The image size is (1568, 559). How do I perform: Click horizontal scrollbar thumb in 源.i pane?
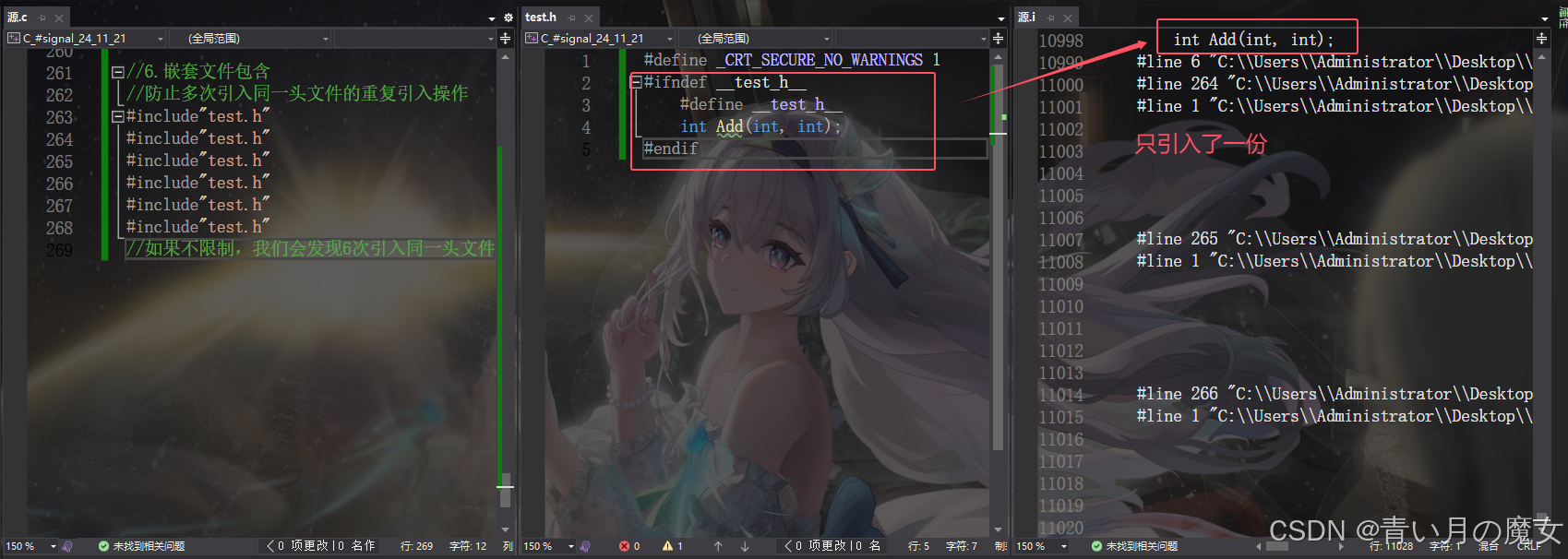click(x=1277, y=546)
